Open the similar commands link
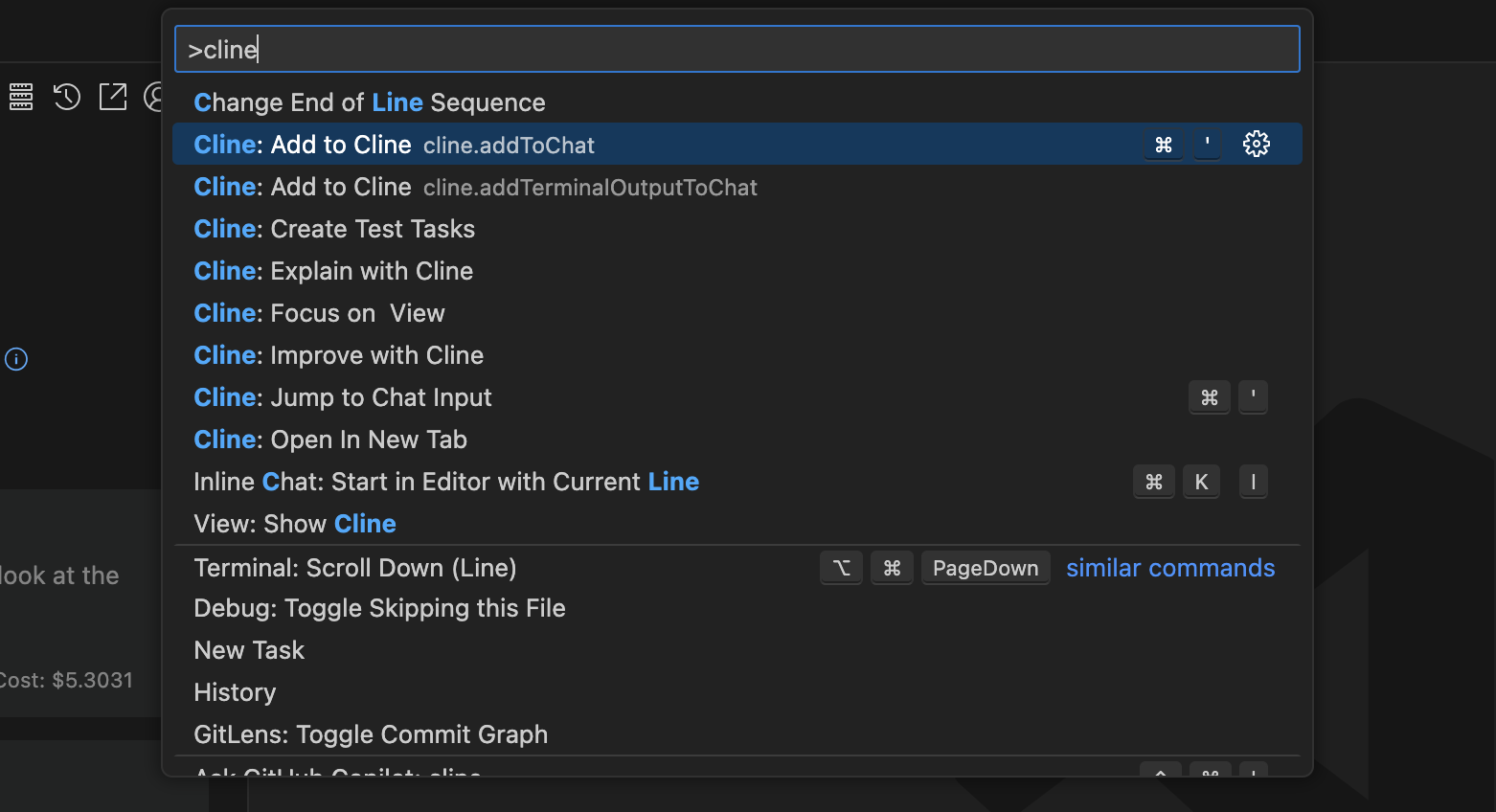This screenshot has height=812, width=1496. coord(1170,568)
